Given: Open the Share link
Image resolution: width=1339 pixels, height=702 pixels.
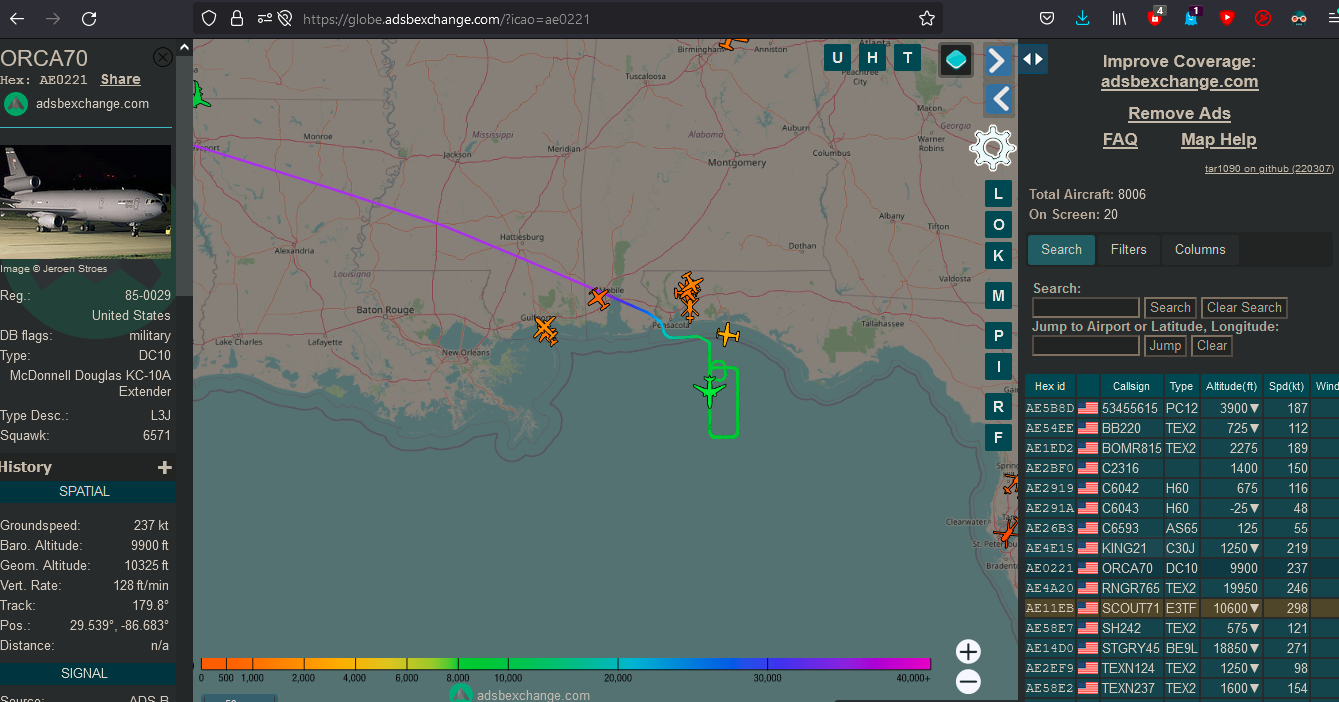Looking at the screenshot, I should (x=120, y=79).
